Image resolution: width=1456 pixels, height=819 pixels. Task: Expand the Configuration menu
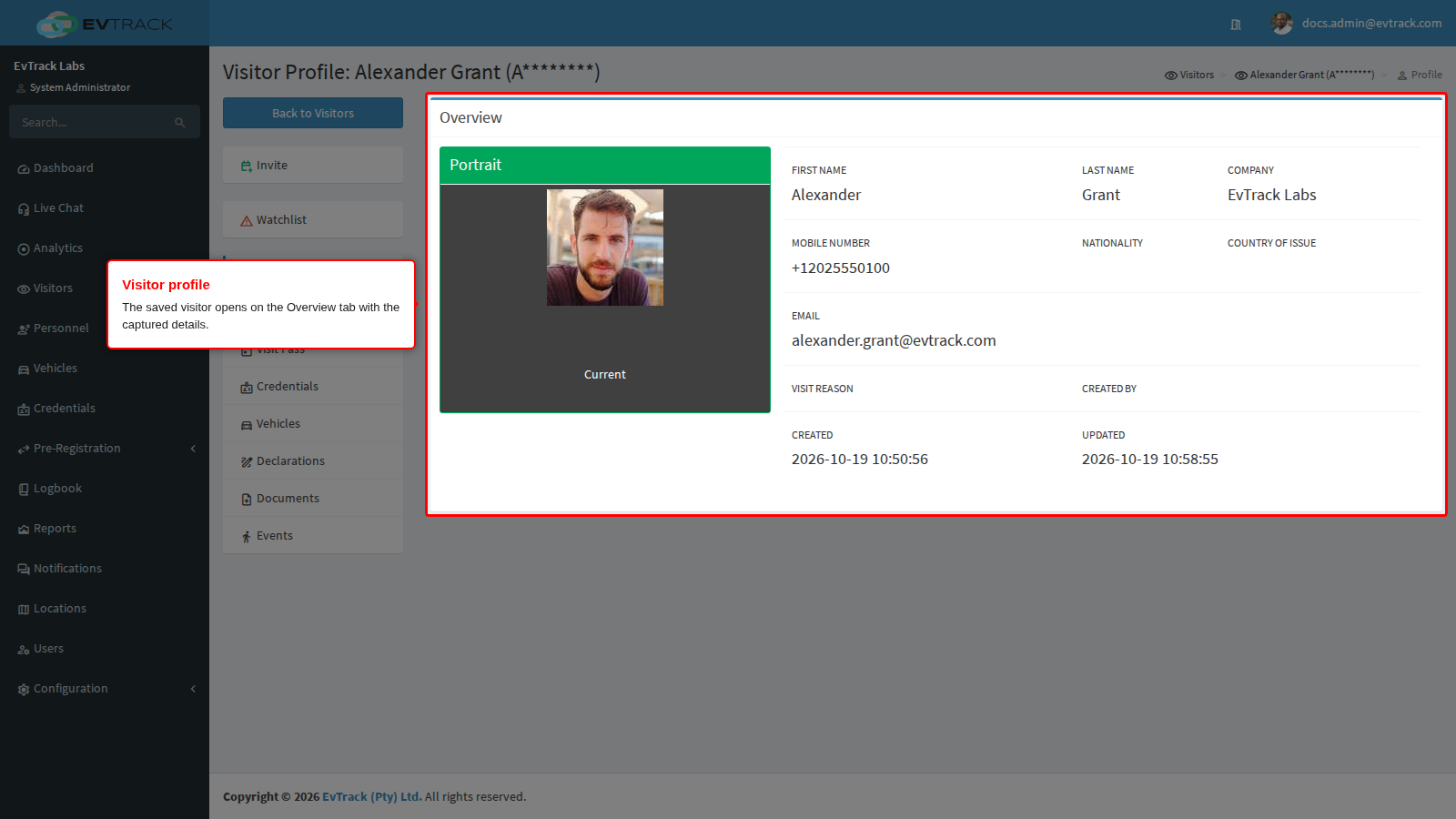105,689
